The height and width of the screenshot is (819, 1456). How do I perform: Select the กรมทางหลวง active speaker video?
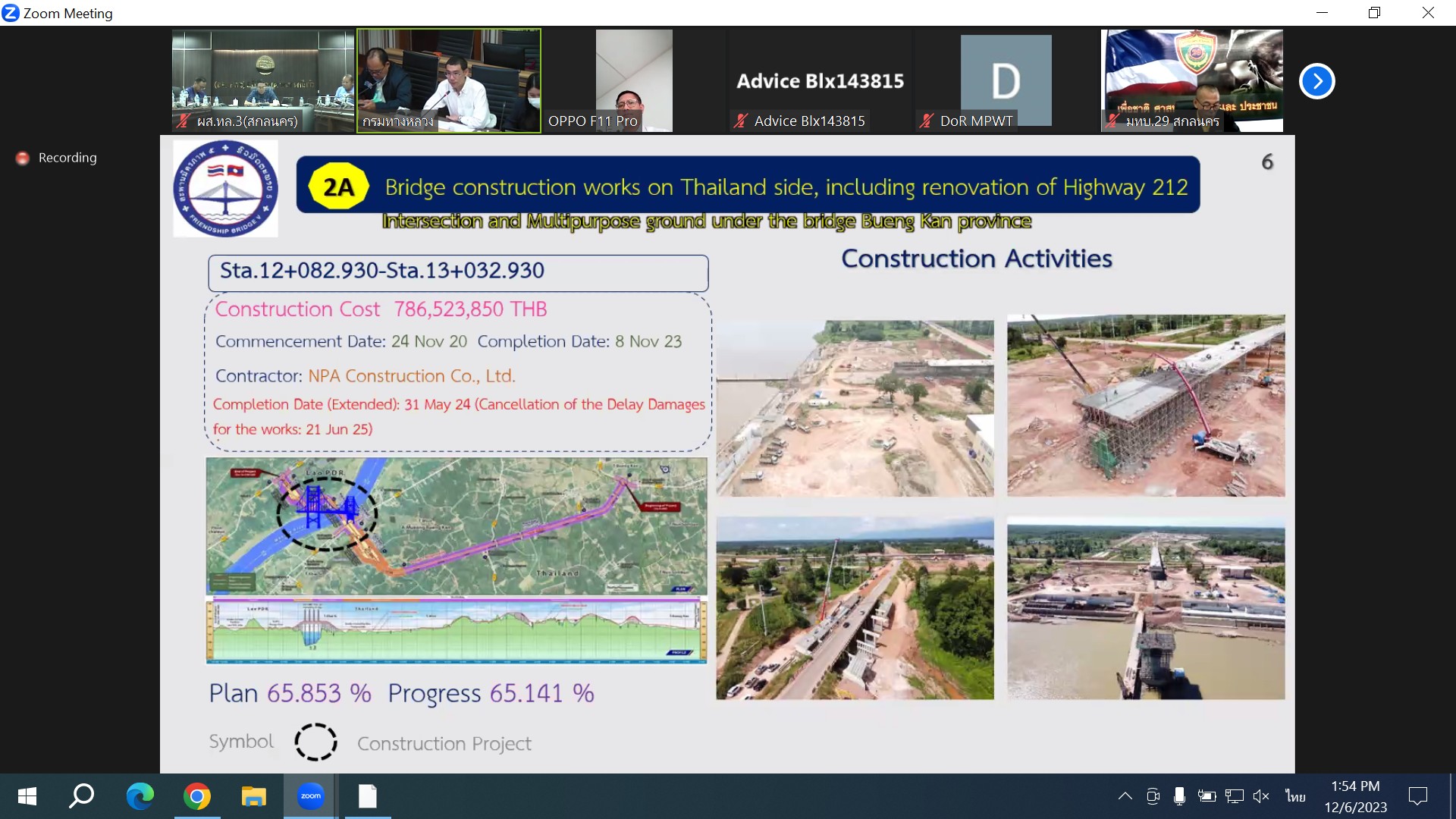(449, 81)
